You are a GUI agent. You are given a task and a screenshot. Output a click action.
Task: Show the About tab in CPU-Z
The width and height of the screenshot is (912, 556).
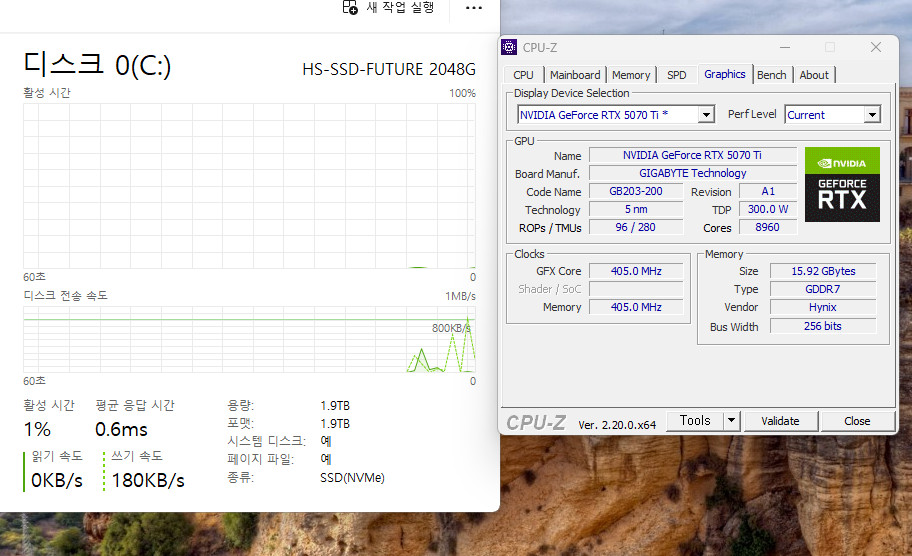(x=814, y=75)
